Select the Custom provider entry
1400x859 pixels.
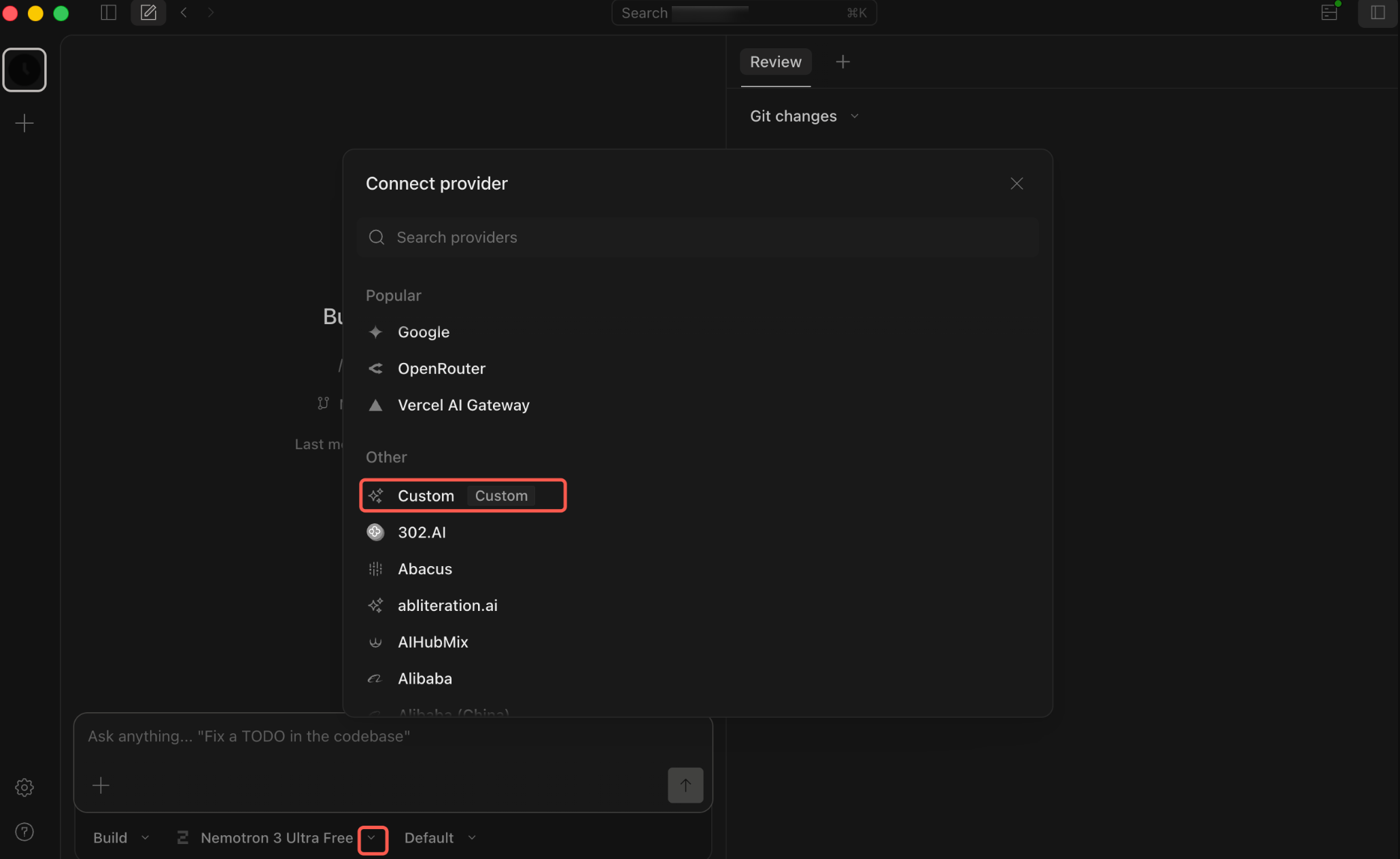pyautogui.click(x=462, y=495)
